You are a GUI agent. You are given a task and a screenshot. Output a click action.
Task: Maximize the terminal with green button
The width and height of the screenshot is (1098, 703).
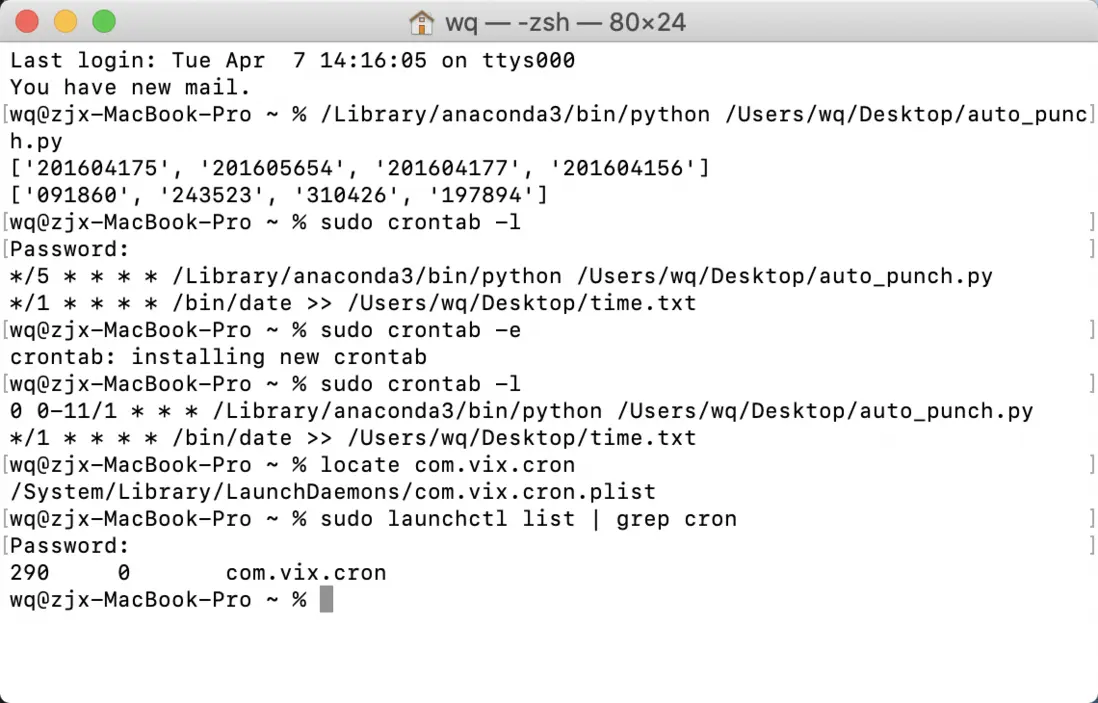[104, 22]
